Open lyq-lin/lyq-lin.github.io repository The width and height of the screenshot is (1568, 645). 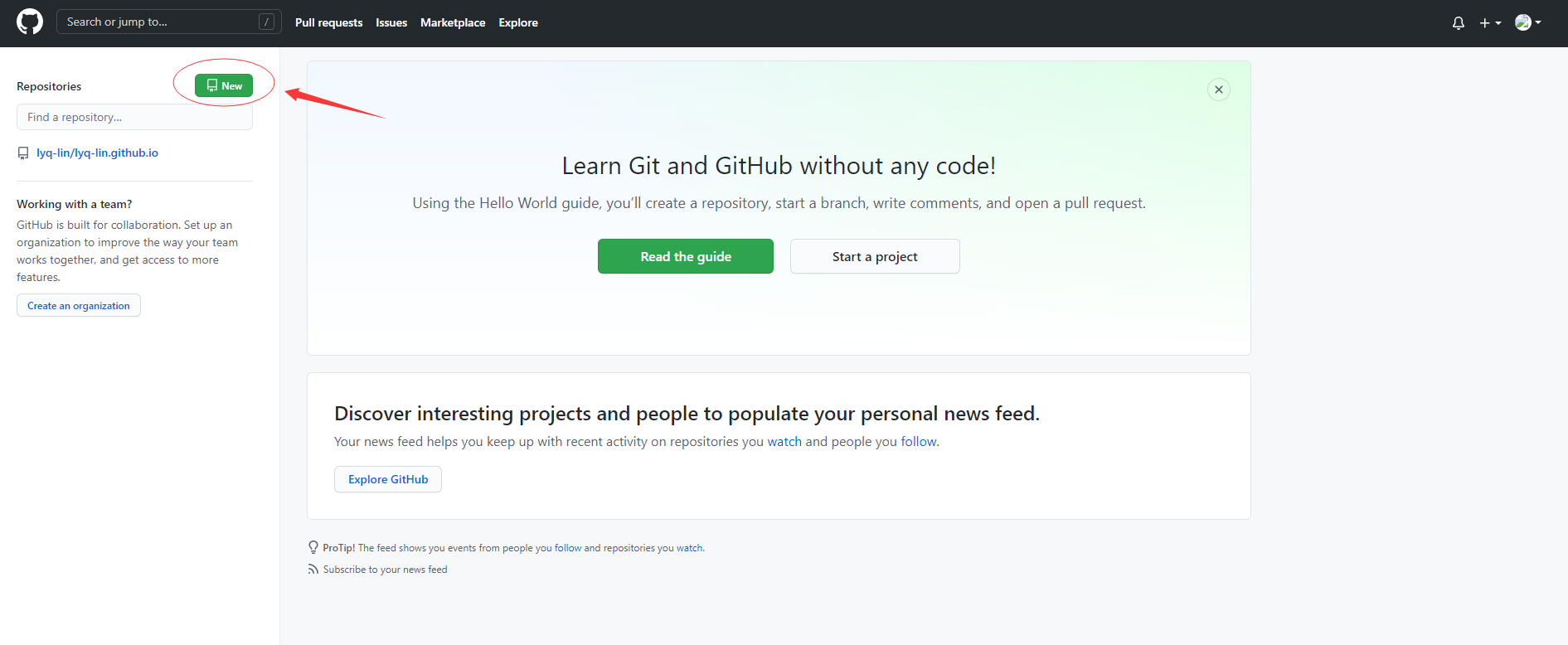coord(97,153)
